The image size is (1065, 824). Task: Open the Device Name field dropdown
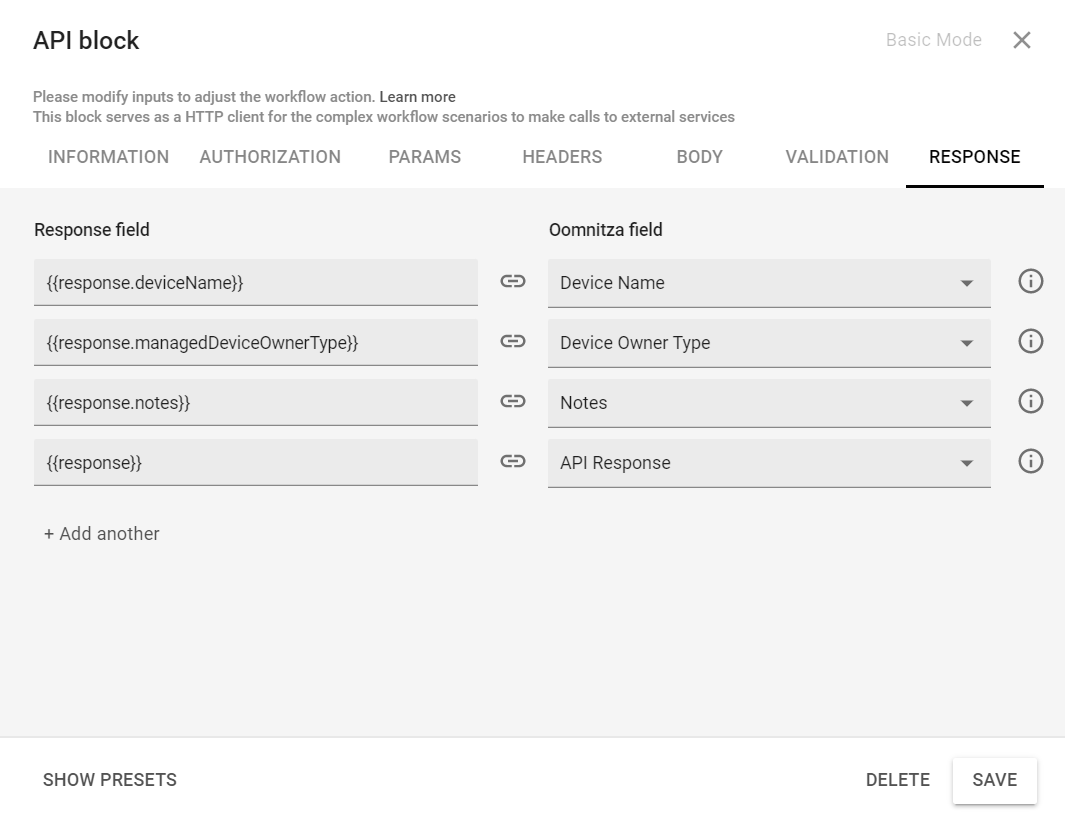pos(966,283)
